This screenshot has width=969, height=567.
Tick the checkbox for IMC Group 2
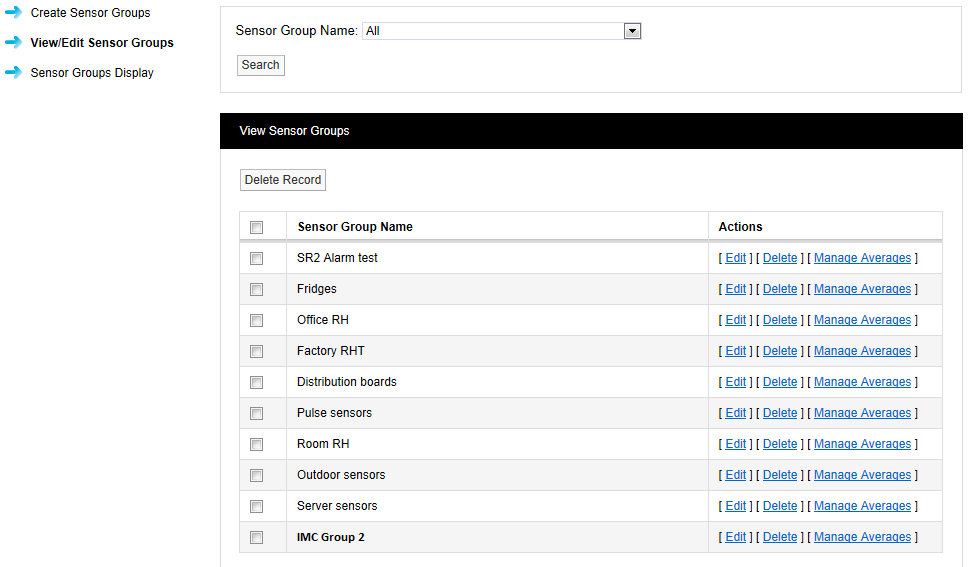[x=257, y=537]
